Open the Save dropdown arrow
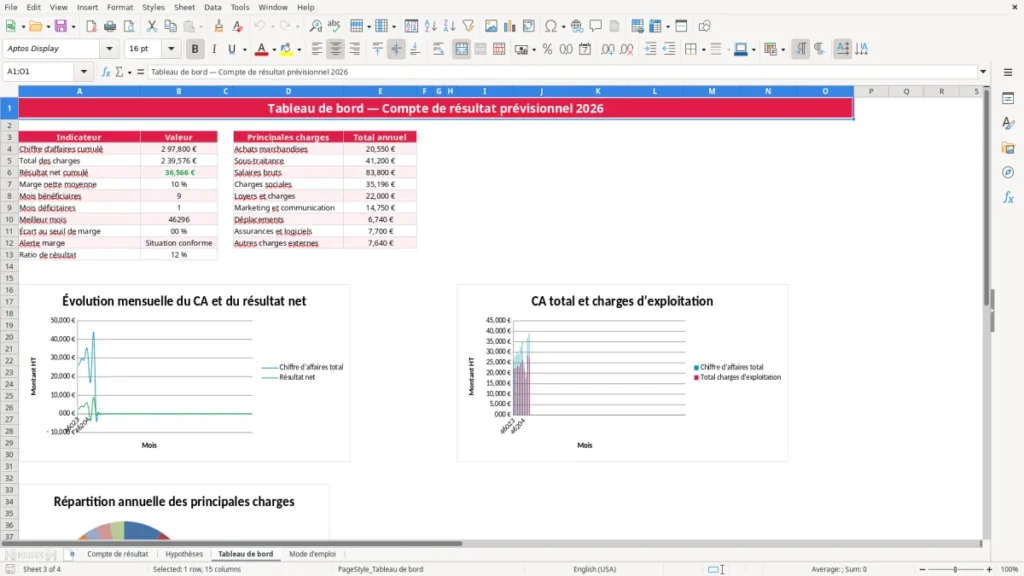Viewport: 1024px width, 576px height. point(73,26)
